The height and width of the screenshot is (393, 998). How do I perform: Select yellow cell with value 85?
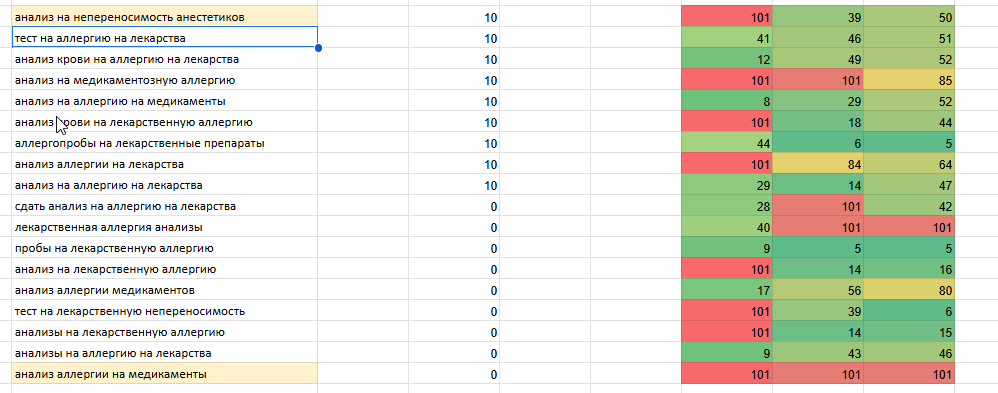click(909, 80)
